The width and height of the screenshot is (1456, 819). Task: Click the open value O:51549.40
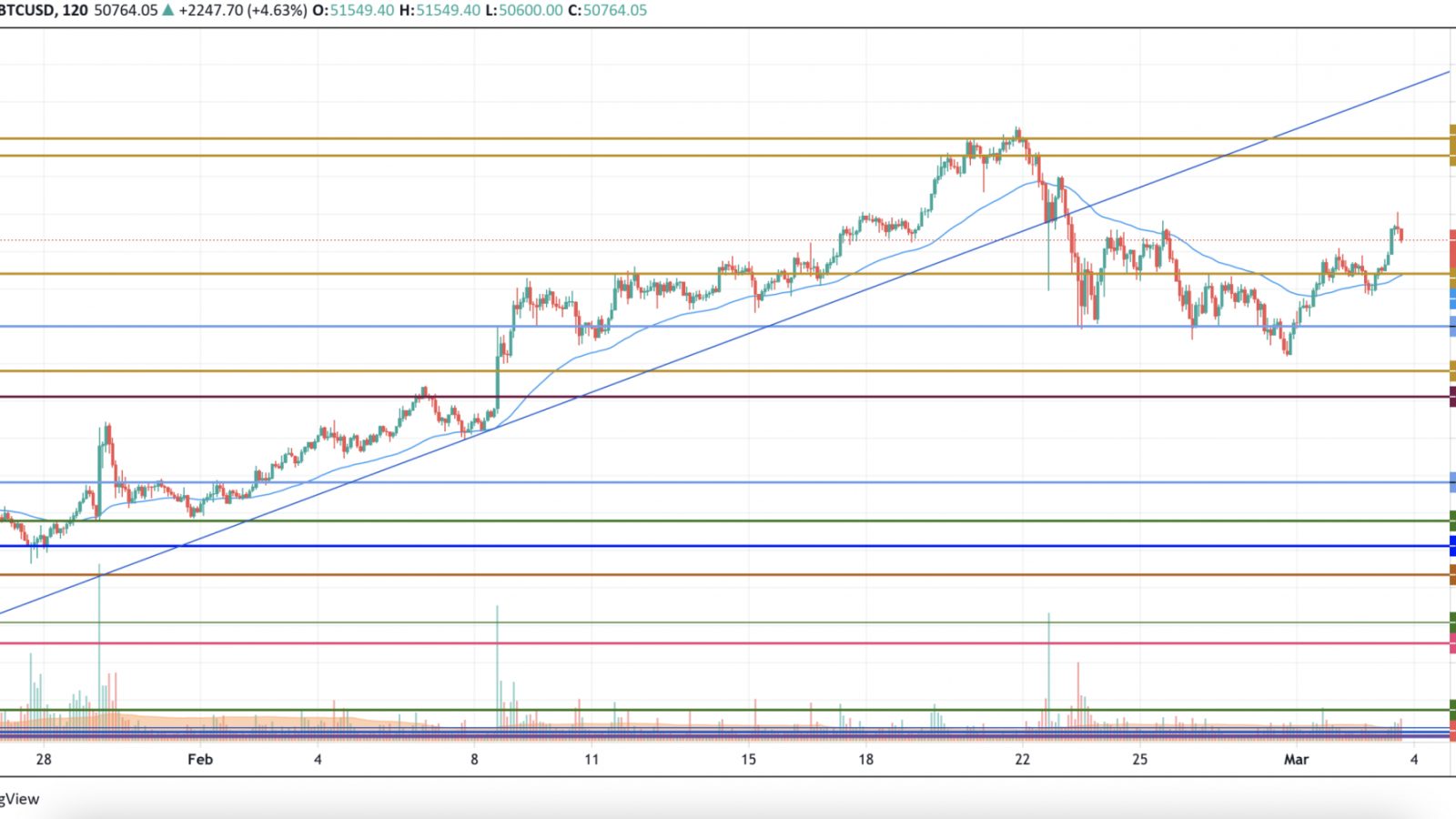pyautogui.click(x=353, y=11)
